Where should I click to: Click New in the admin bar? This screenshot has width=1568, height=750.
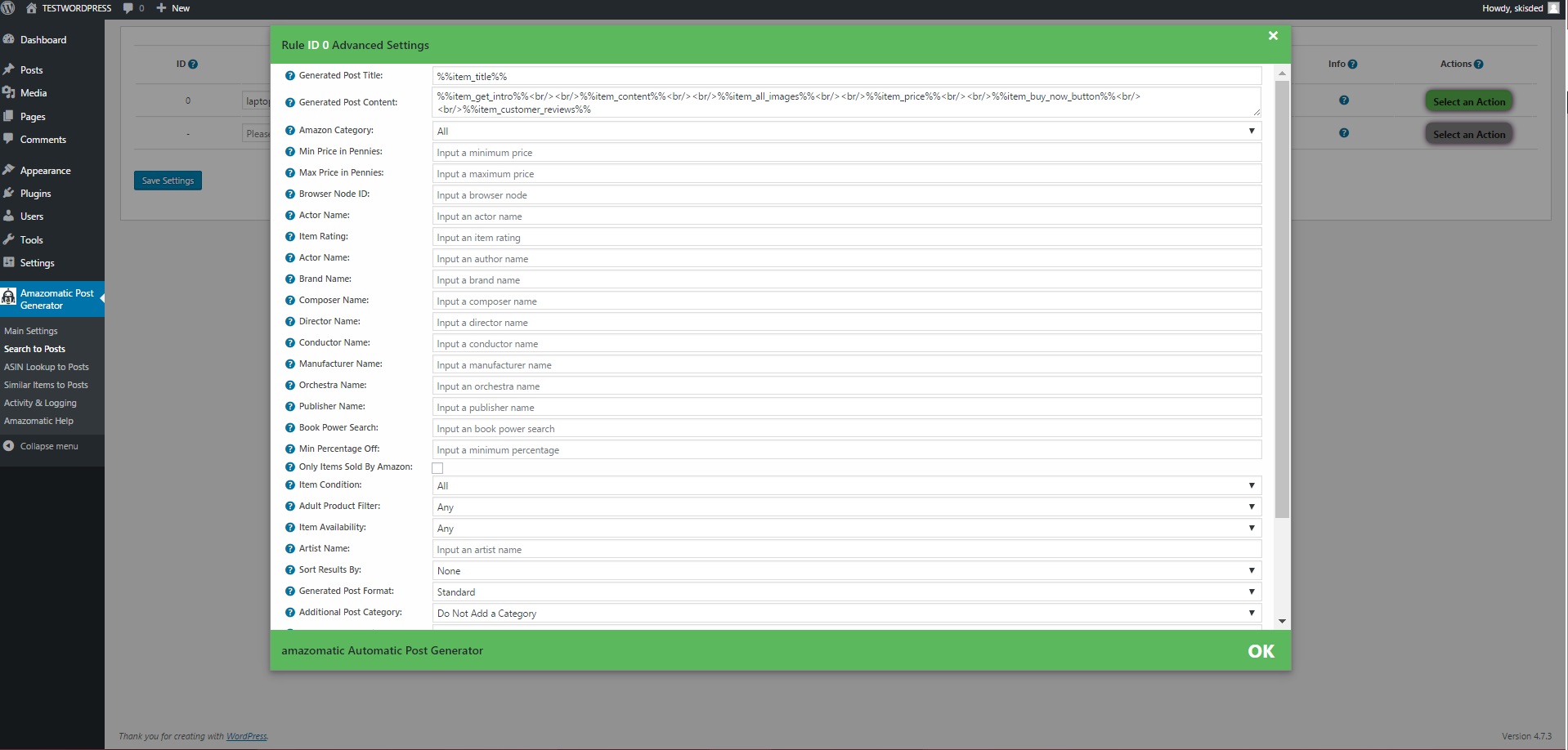point(173,8)
